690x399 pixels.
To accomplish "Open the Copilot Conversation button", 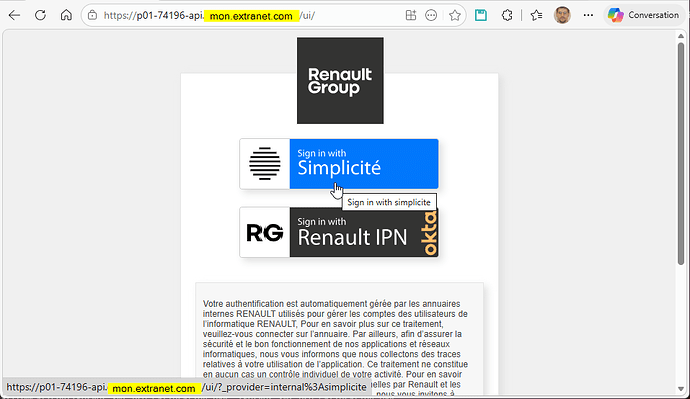I will coord(643,15).
